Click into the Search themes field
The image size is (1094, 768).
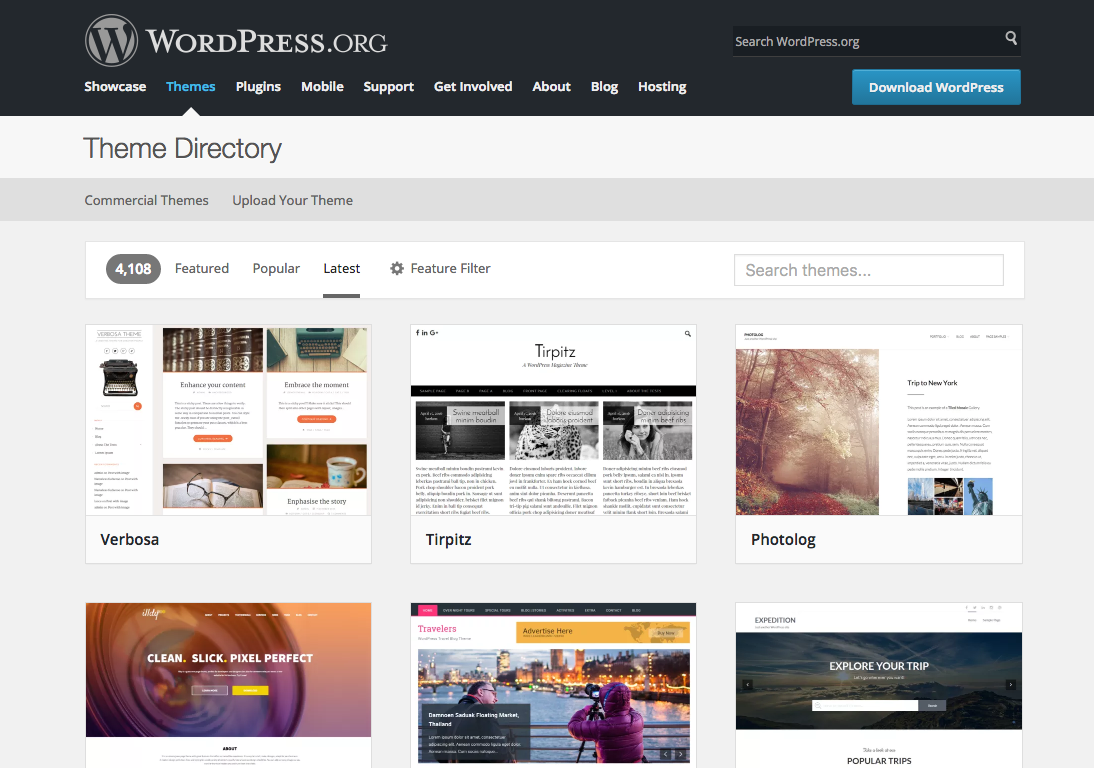point(869,270)
